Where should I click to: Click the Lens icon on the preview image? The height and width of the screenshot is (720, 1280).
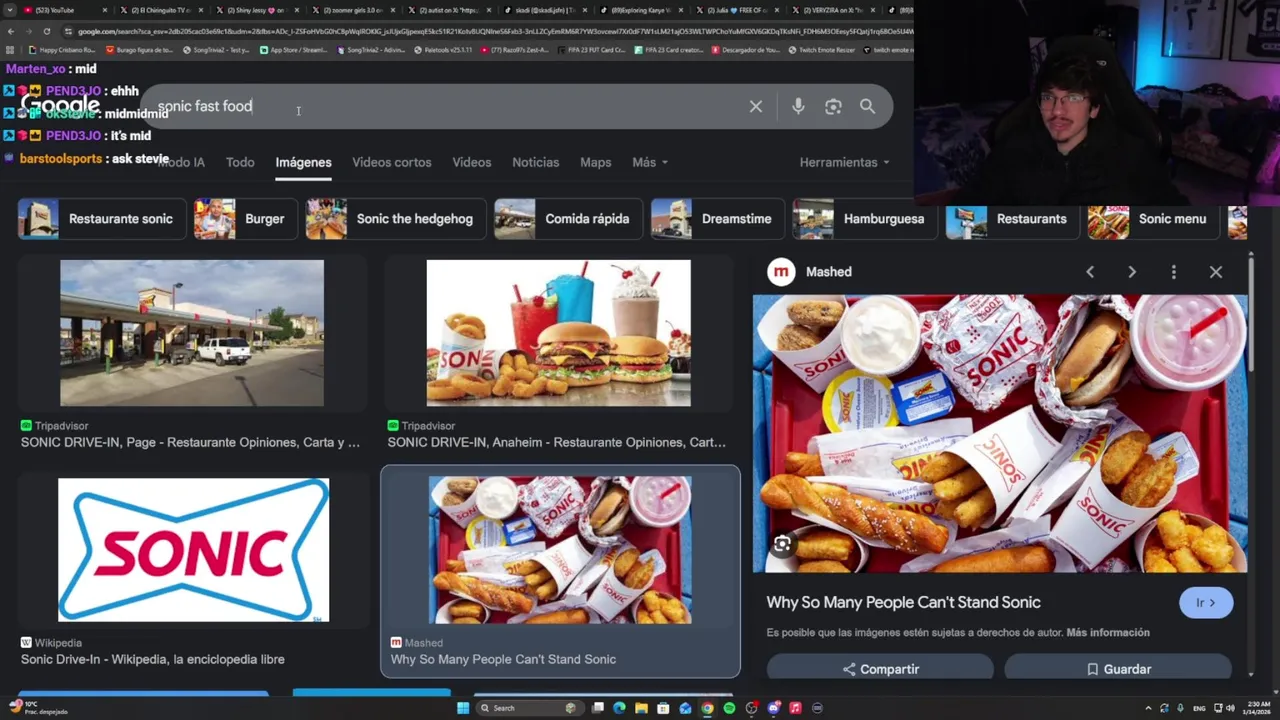(782, 544)
